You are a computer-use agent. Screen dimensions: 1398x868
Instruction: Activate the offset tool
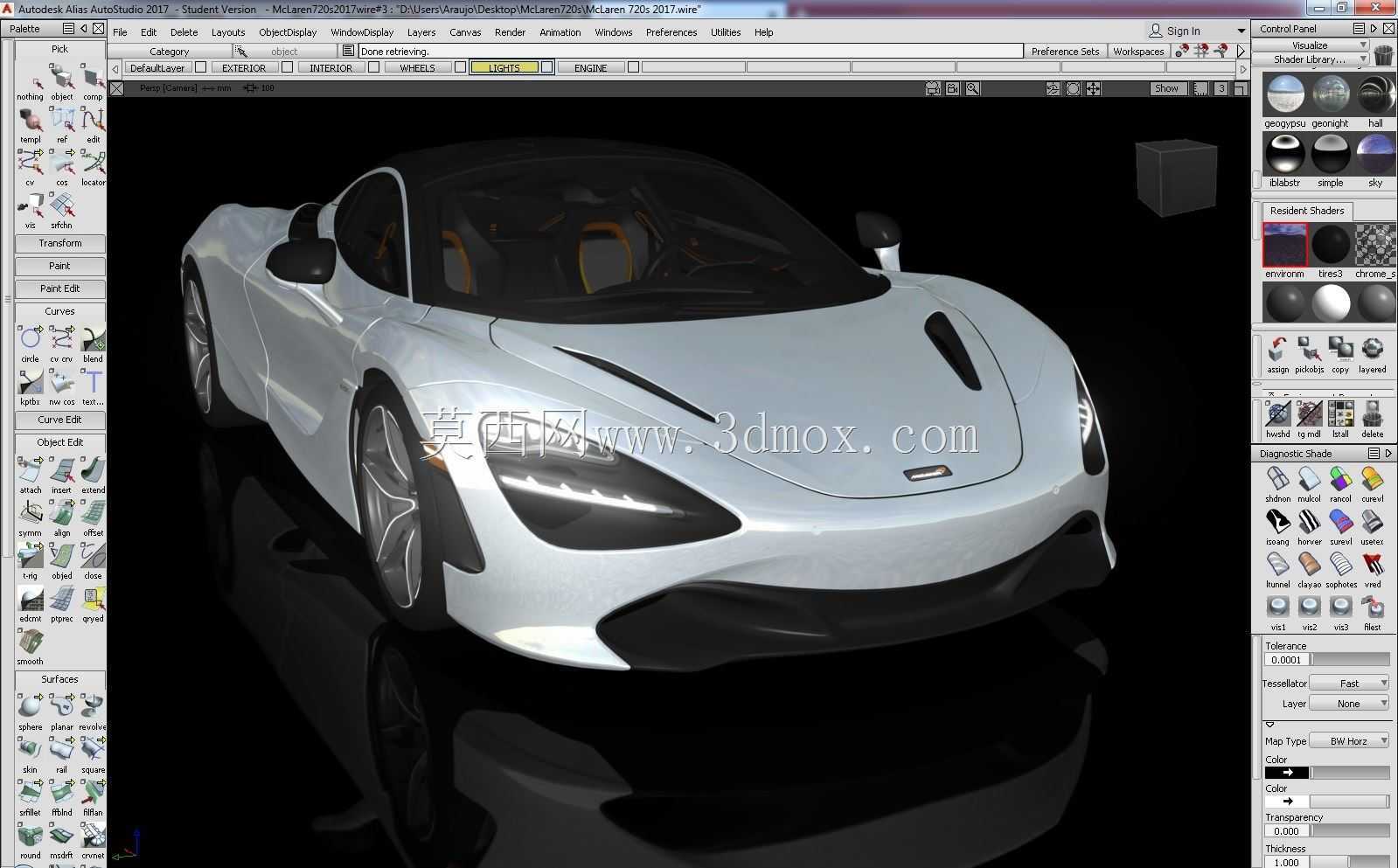coord(93,518)
